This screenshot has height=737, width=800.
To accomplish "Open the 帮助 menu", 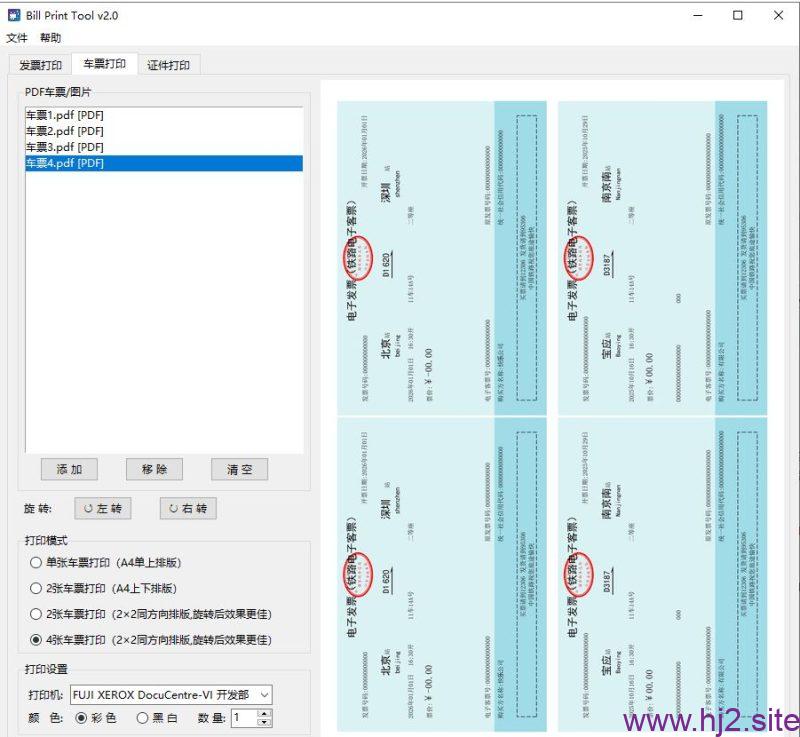I will [x=51, y=38].
